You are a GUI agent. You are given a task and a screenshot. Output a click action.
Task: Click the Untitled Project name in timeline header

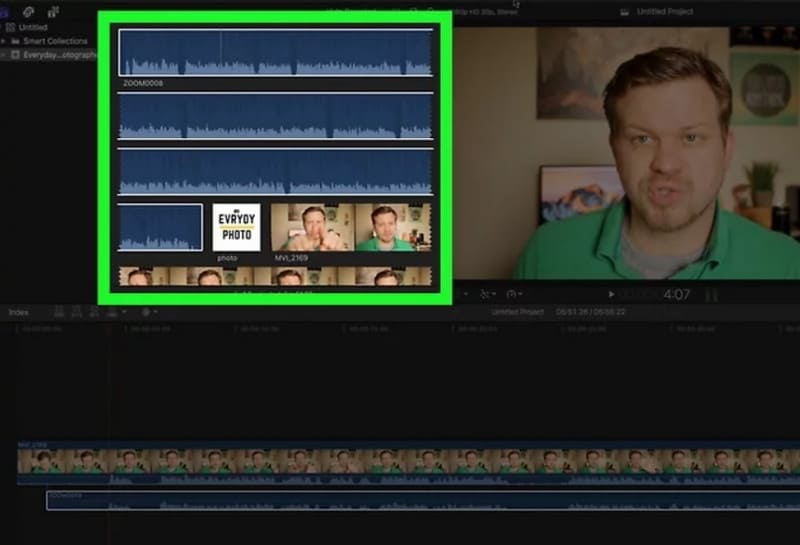[517, 312]
